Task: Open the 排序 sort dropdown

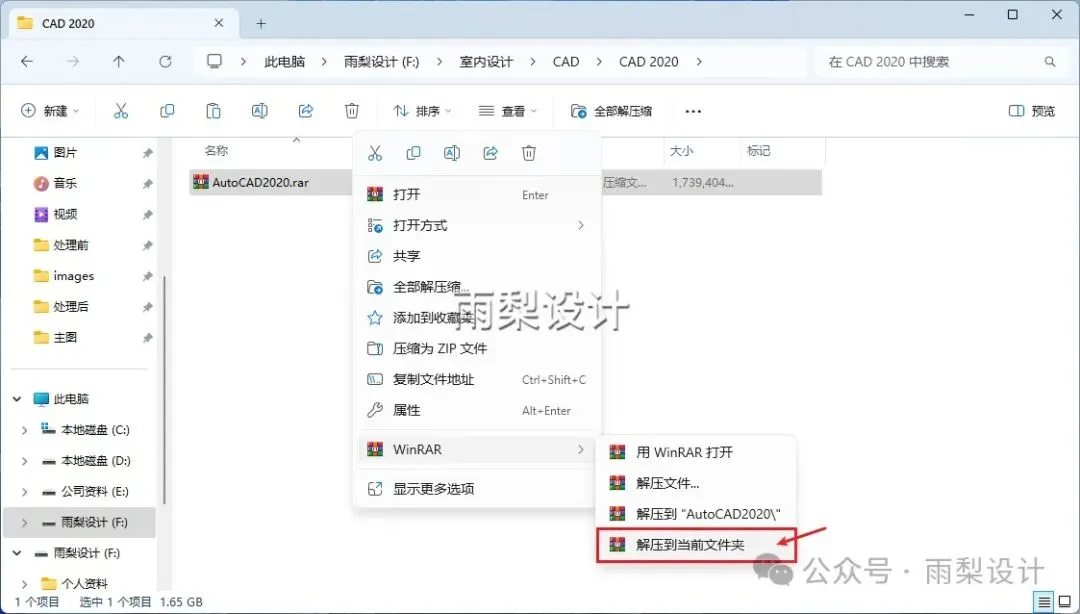Action: [x=422, y=111]
